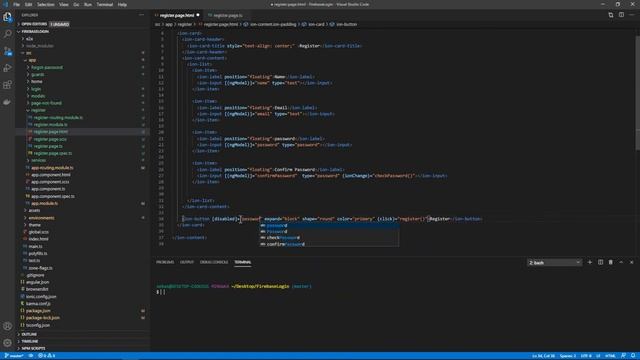Select checkPassword autocomplete suggestion
The width and height of the screenshot is (640, 360).
(329, 238)
